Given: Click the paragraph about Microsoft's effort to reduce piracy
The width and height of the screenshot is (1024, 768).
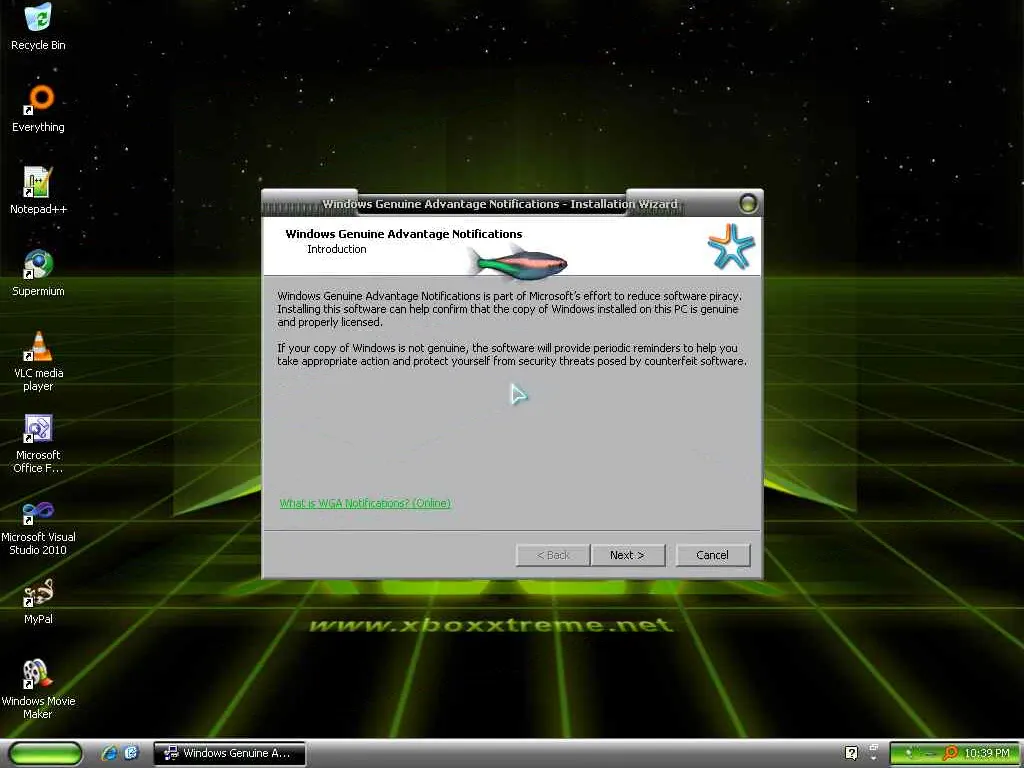Looking at the screenshot, I should coord(509,309).
